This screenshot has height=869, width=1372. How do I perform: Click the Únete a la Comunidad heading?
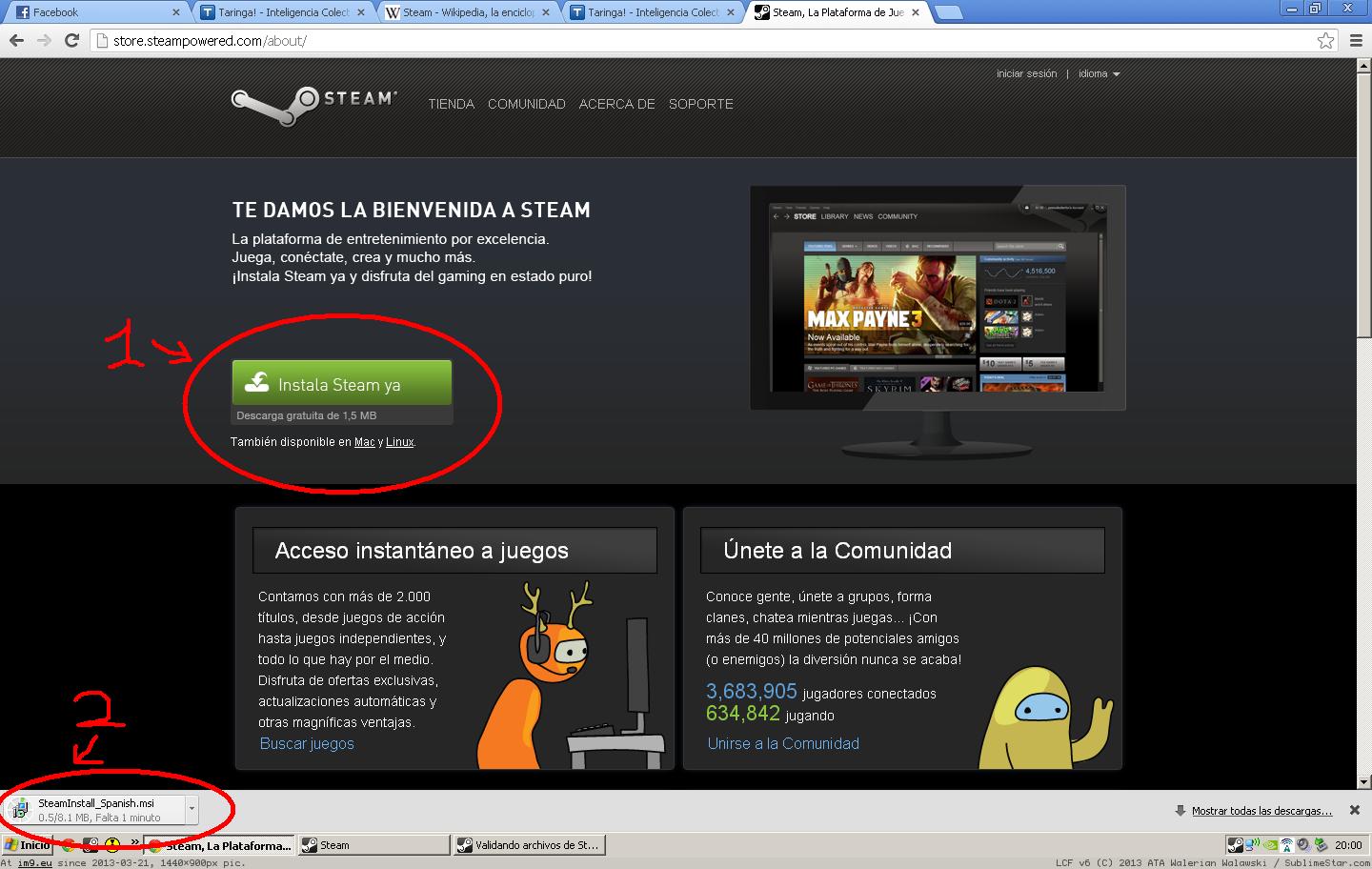(837, 551)
